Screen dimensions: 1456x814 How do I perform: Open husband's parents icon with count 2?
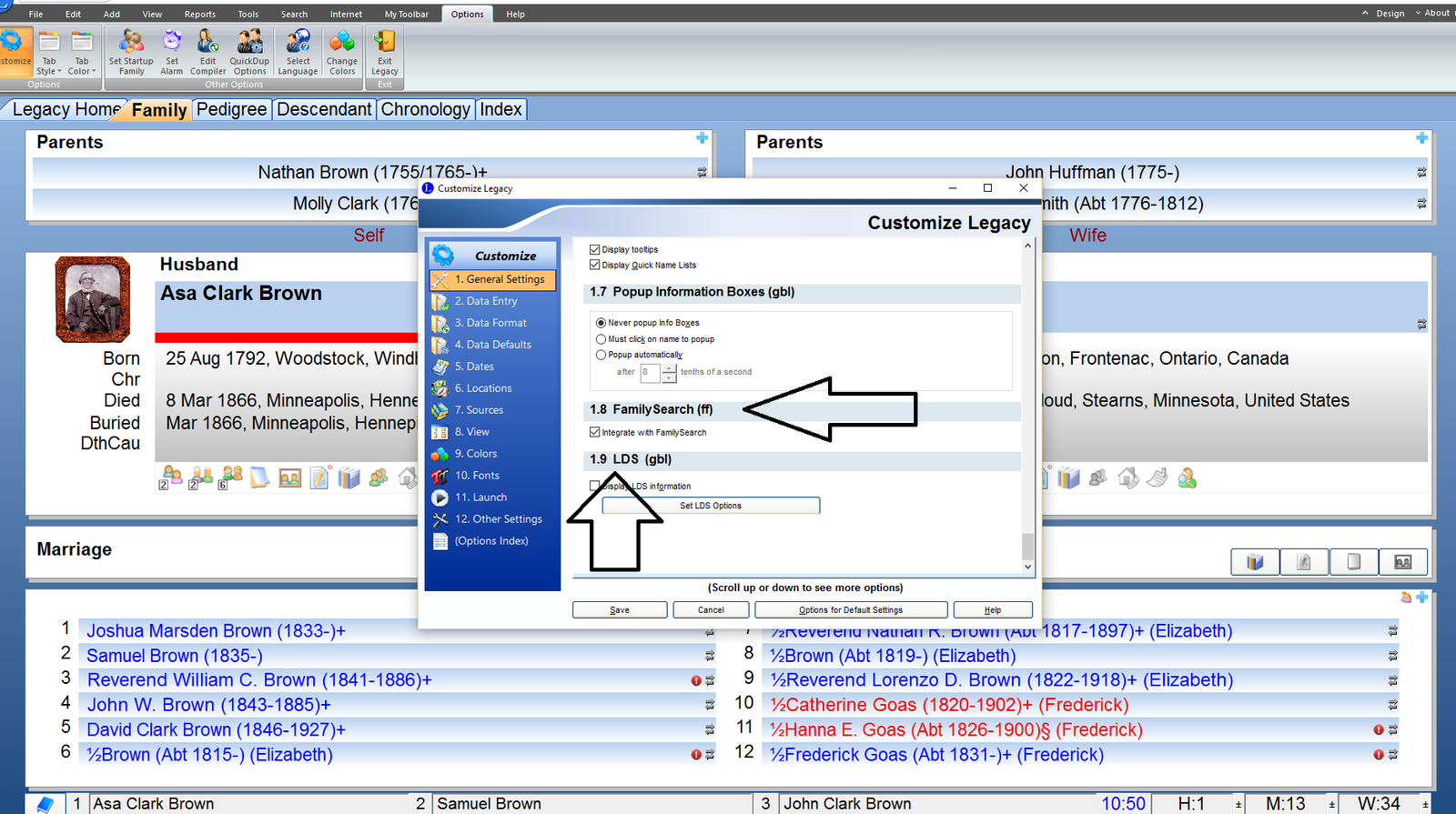click(200, 477)
